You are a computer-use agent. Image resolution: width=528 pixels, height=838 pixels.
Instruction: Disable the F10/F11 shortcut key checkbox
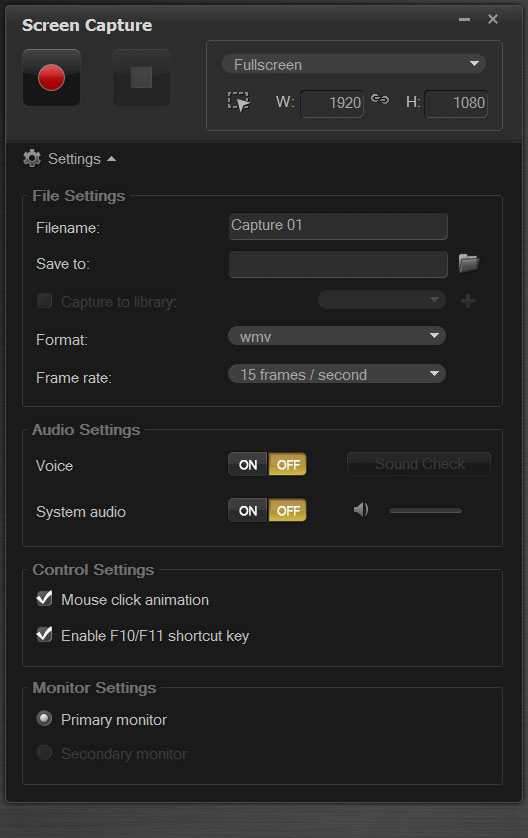pos(44,634)
